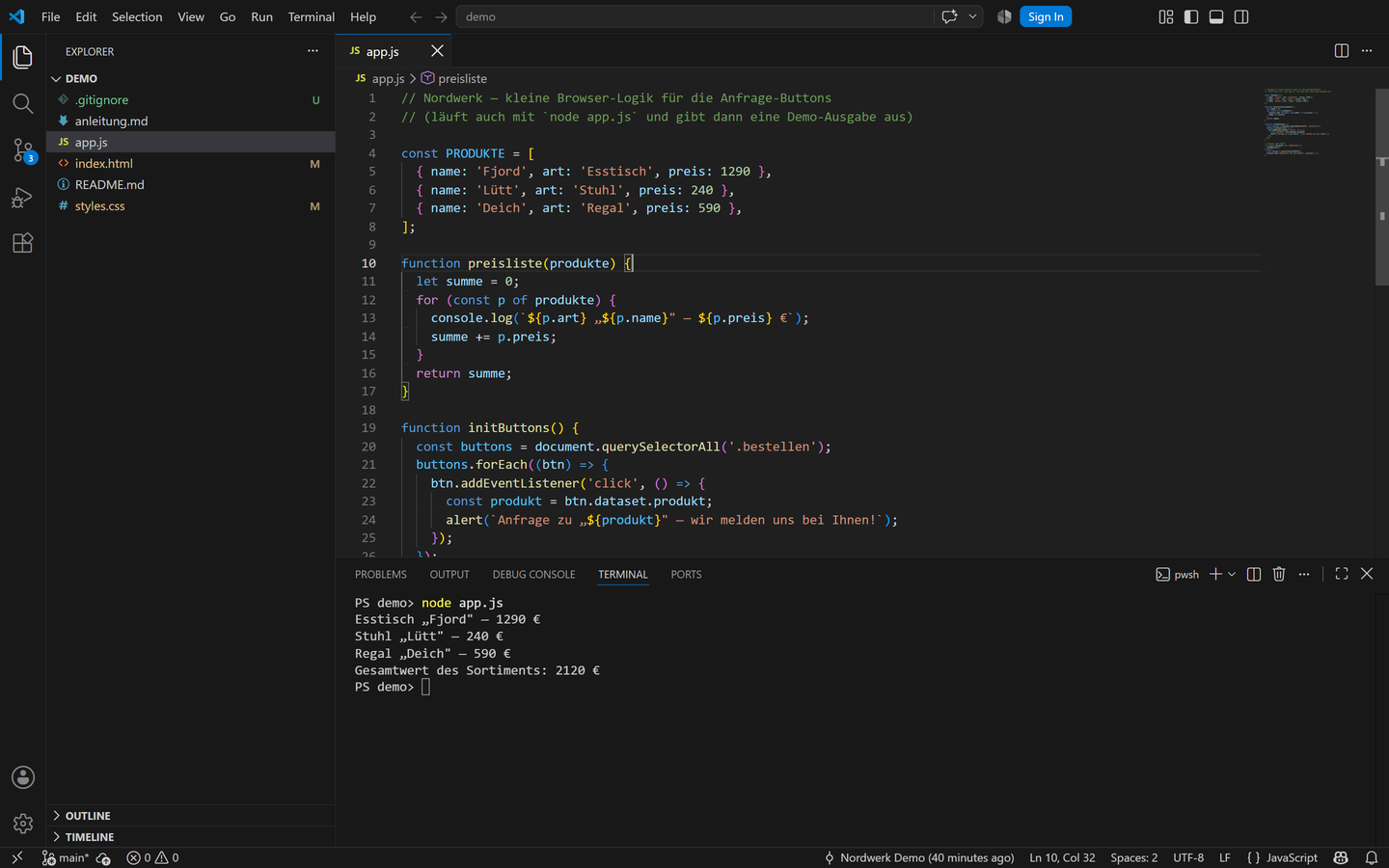Open the Copilot chat icon in title bar

pos(949,16)
